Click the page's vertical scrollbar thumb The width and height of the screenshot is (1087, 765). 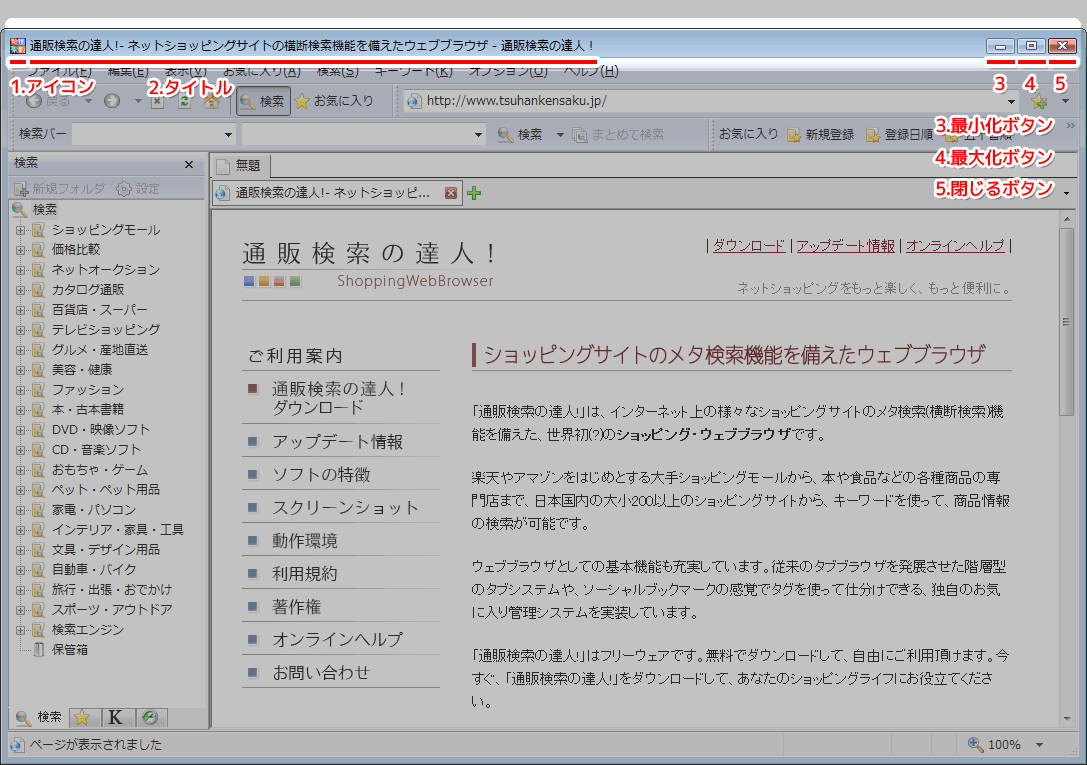tap(1067, 322)
